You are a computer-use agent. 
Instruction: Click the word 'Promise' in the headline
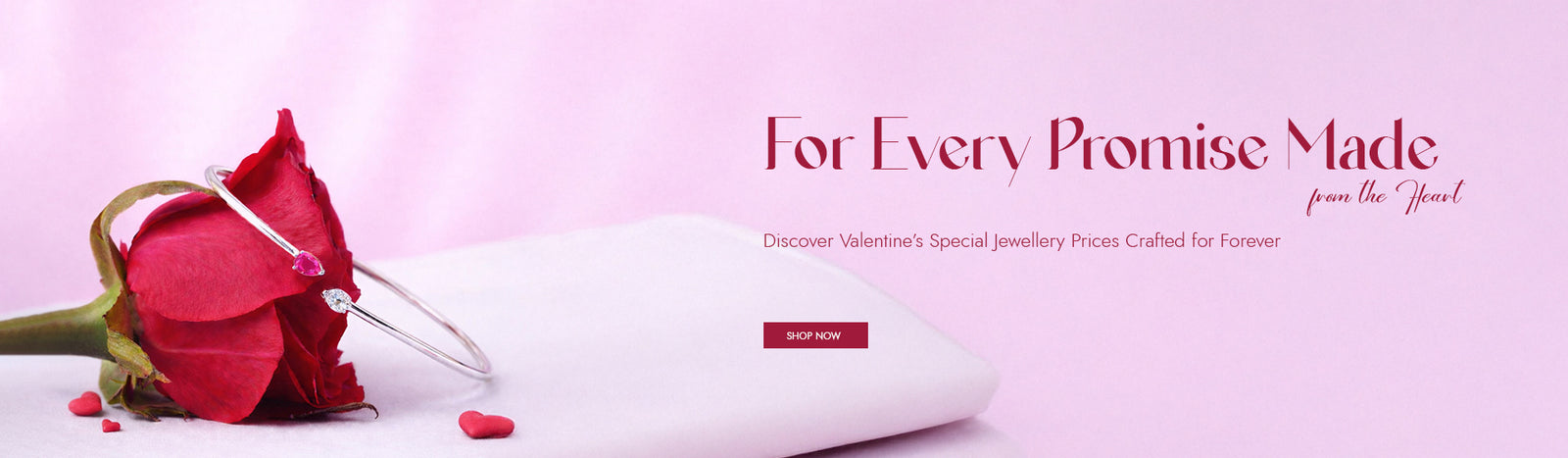[x=1158, y=145]
